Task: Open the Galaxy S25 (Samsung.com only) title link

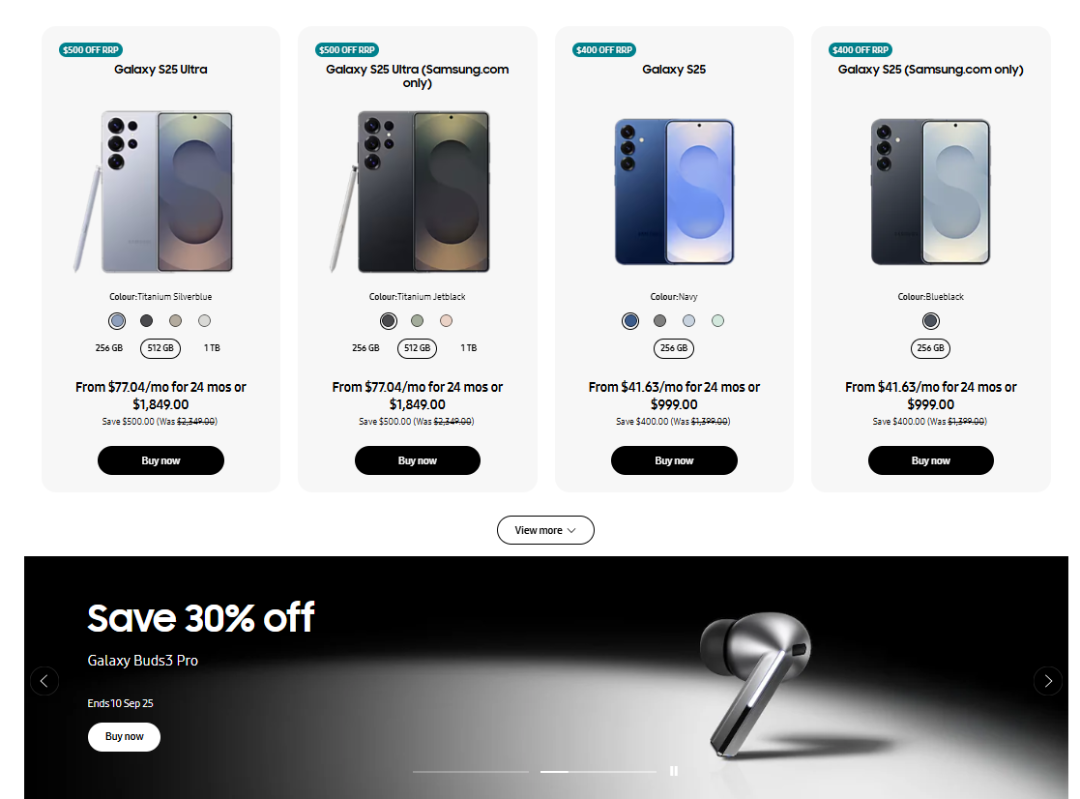Action: pyautogui.click(x=931, y=70)
